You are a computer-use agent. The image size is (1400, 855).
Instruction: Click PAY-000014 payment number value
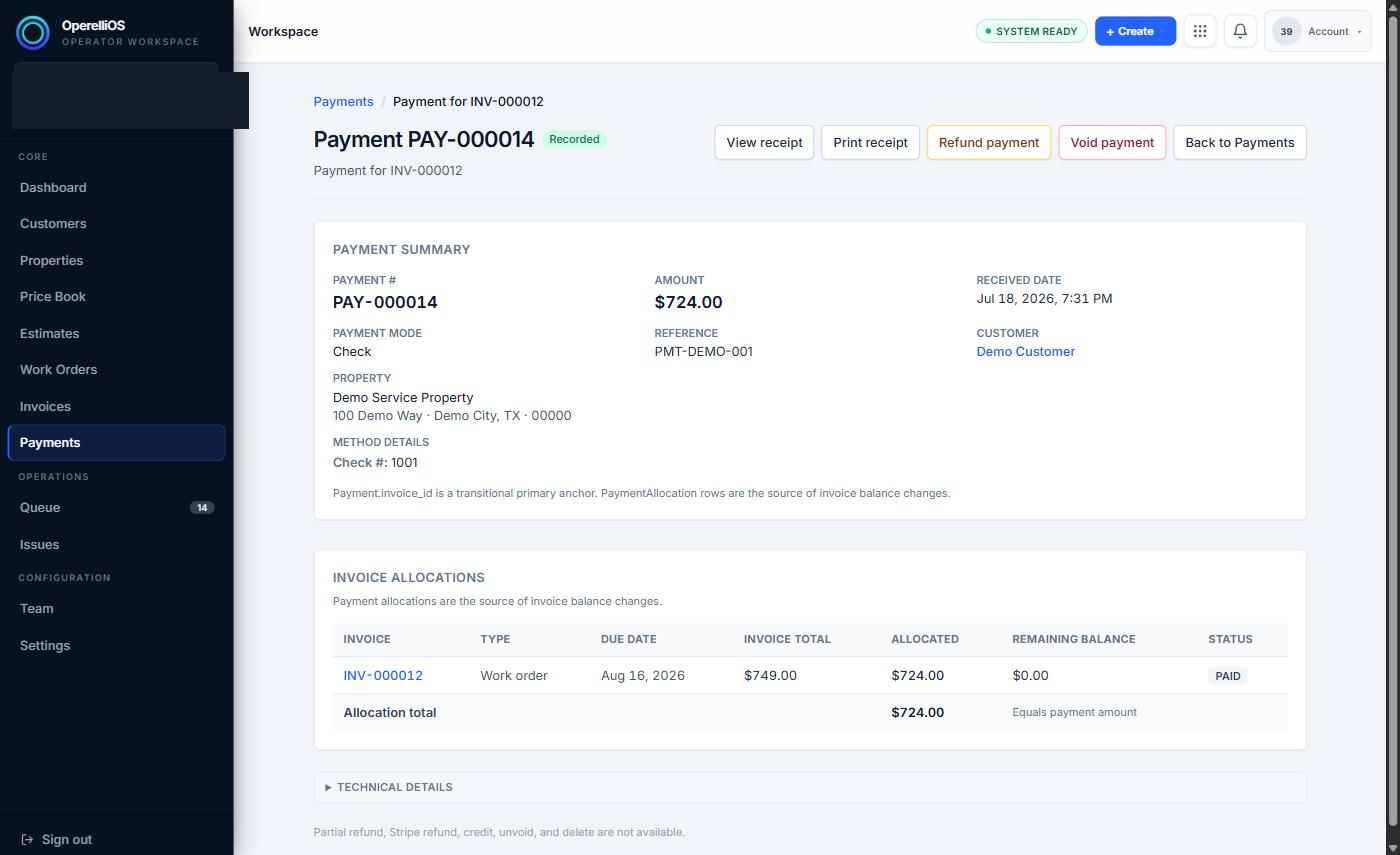[385, 302]
